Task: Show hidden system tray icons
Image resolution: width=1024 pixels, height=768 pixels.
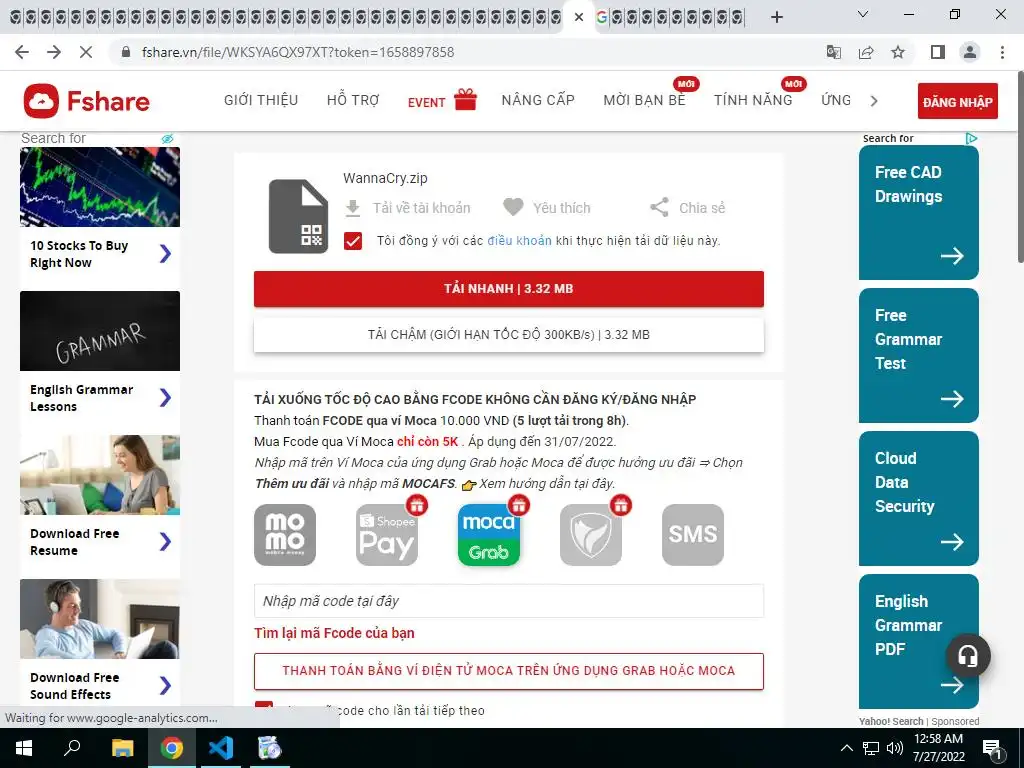Action: (x=846, y=748)
